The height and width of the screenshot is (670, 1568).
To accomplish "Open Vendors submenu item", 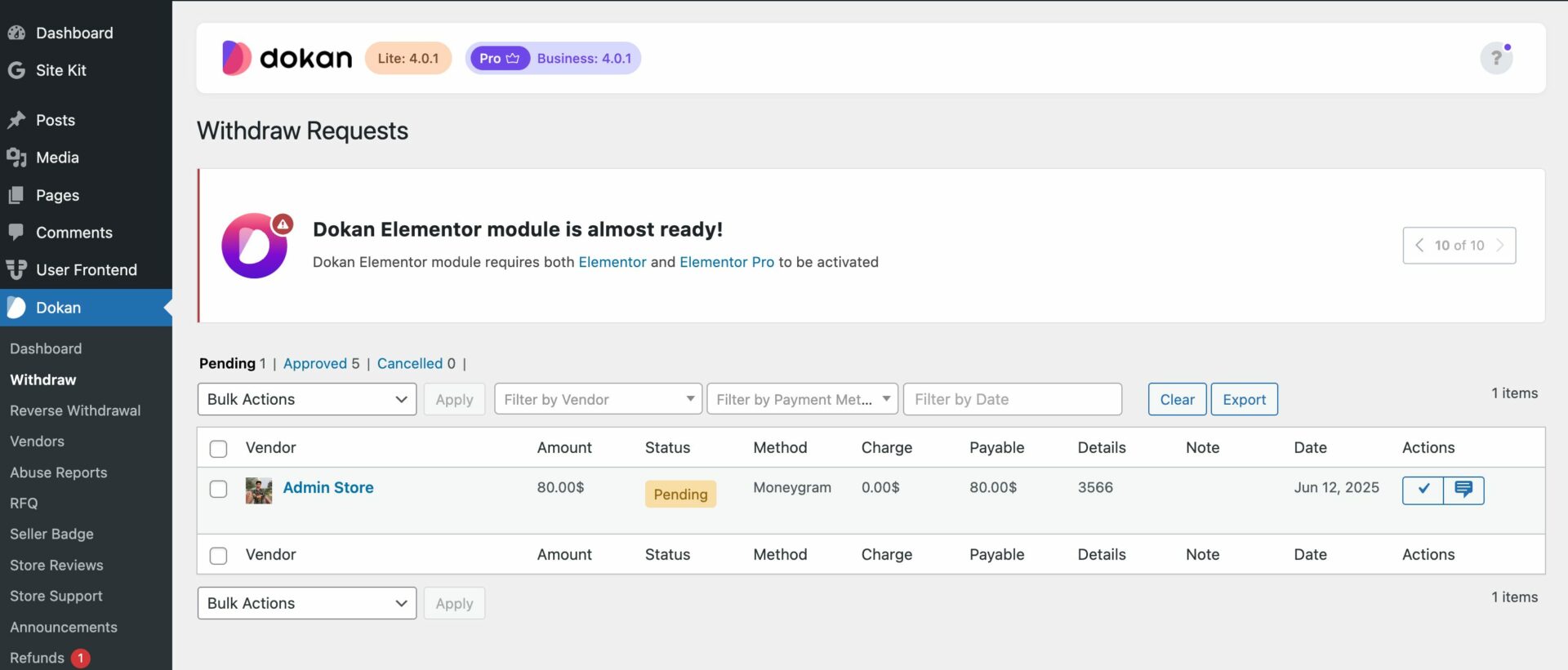I will [x=37, y=441].
